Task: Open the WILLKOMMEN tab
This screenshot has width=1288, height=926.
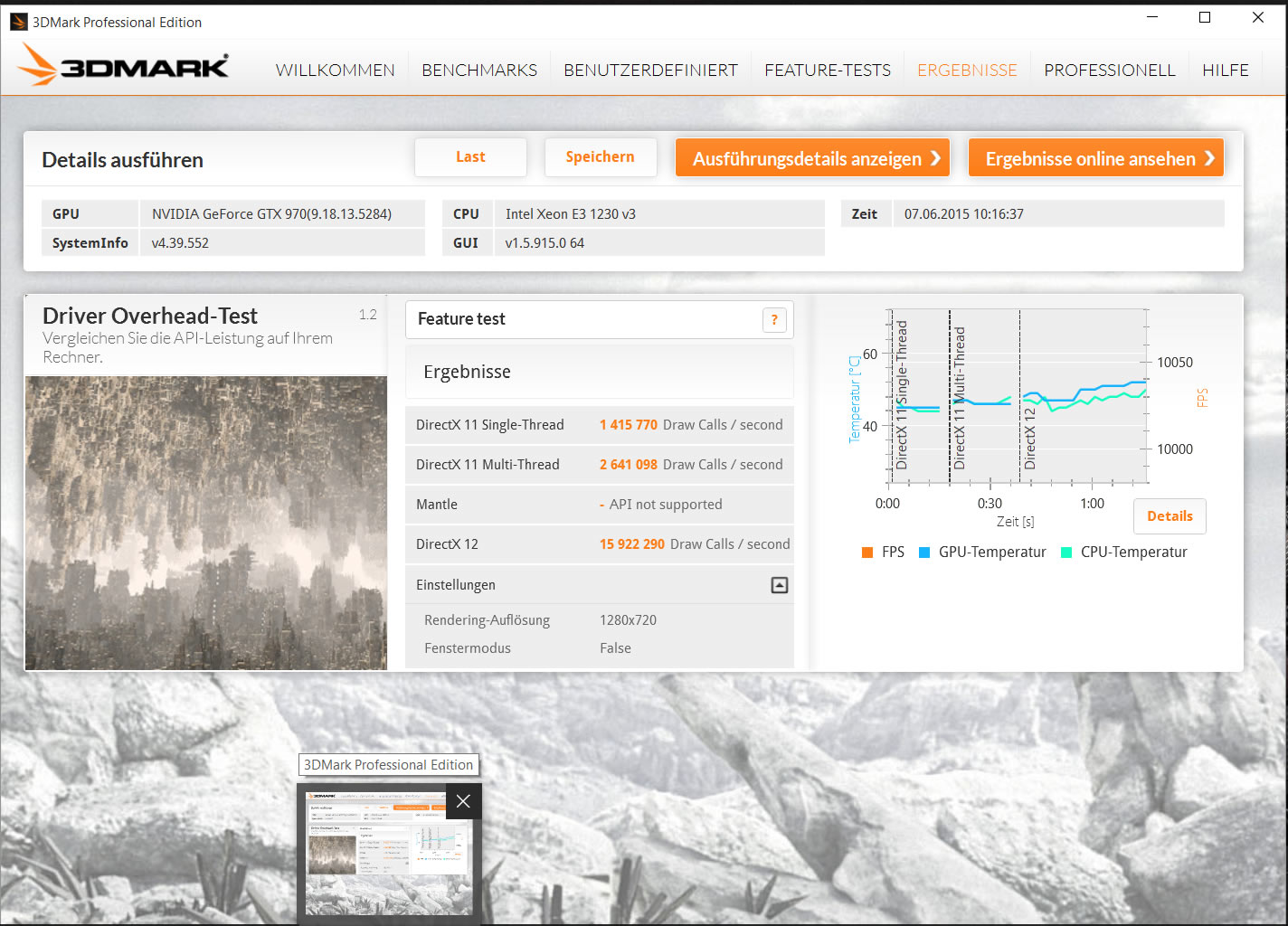Action: (x=335, y=70)
